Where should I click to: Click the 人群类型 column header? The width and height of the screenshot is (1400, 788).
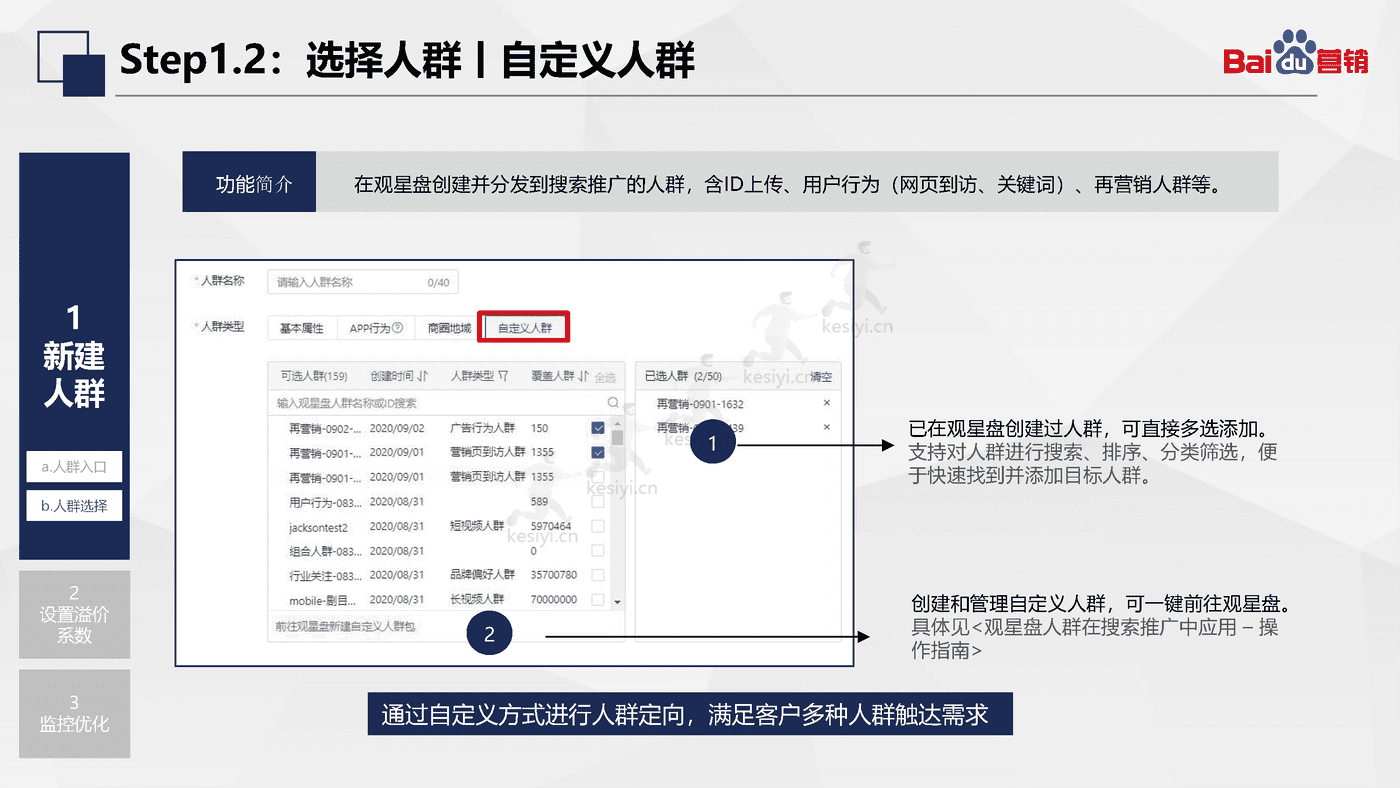[x=472, y=376]
